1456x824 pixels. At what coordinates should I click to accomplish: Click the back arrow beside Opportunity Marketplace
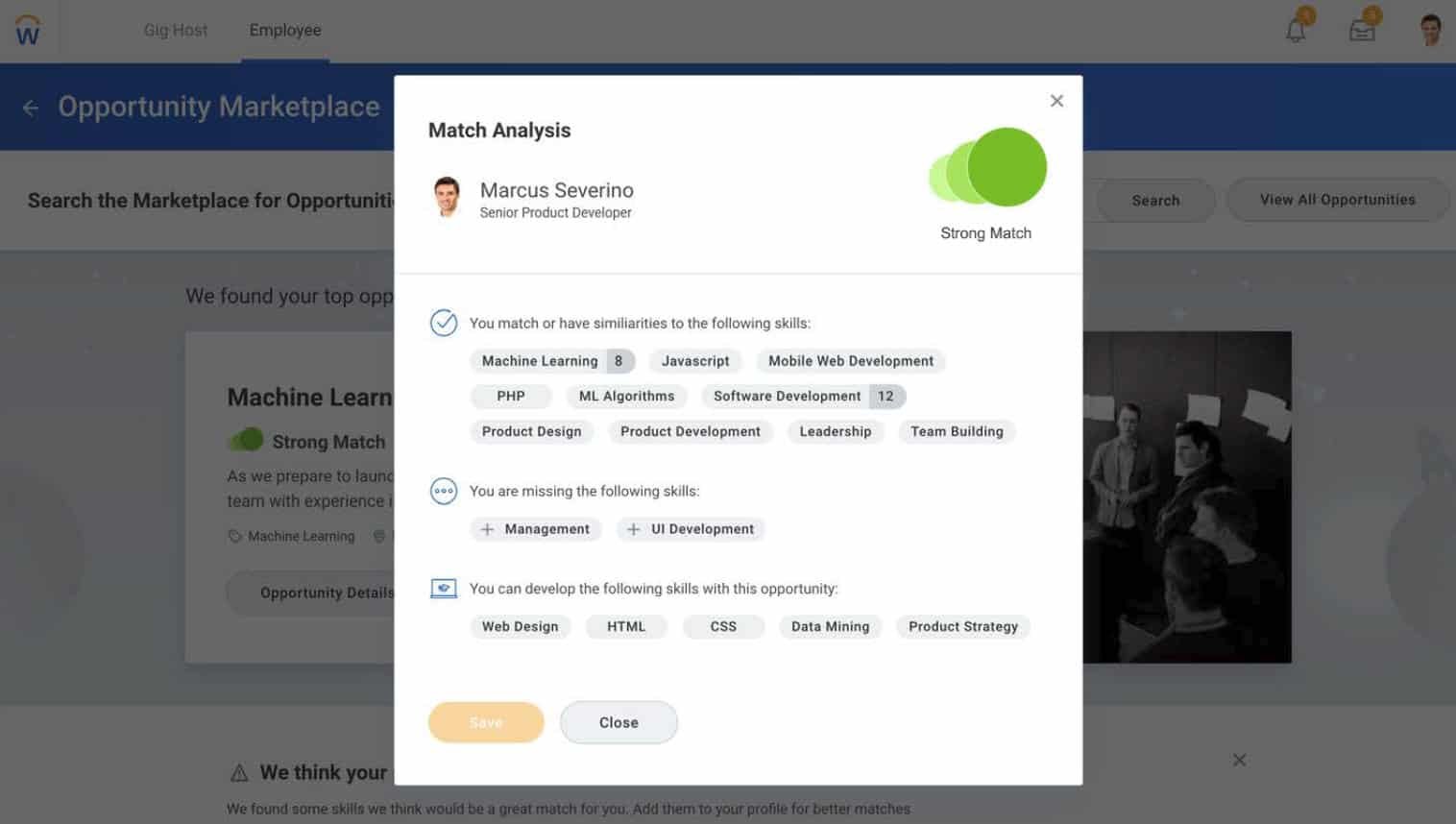click(x=30, y=107)
